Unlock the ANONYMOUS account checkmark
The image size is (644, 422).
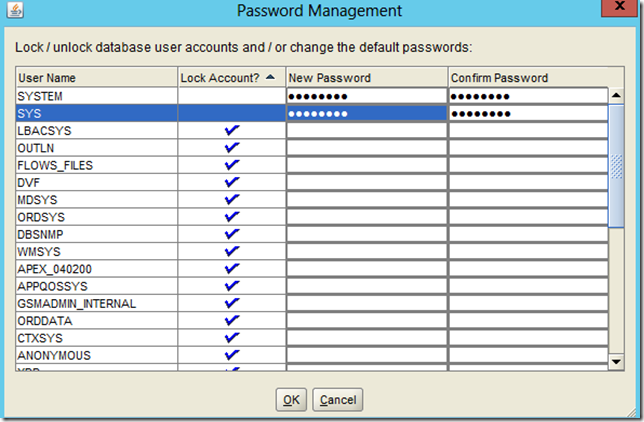tap(233, 355)
